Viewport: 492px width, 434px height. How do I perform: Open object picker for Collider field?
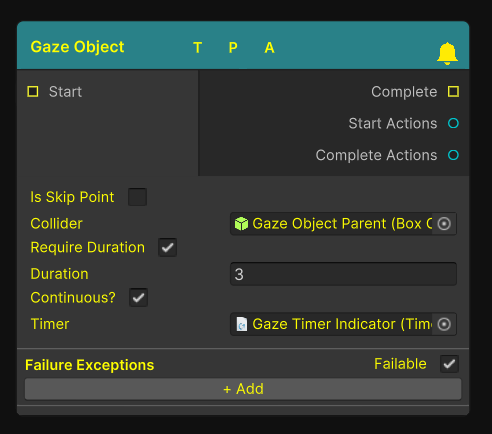(x=444, y=224)
